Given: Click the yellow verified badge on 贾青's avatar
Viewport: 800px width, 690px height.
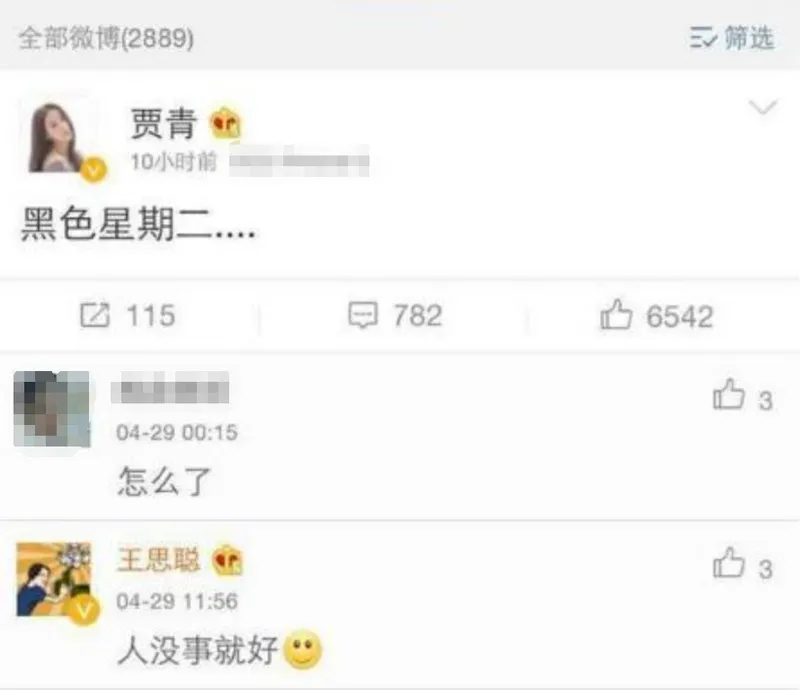Looking at the screenshot, I should pos(93,170).
